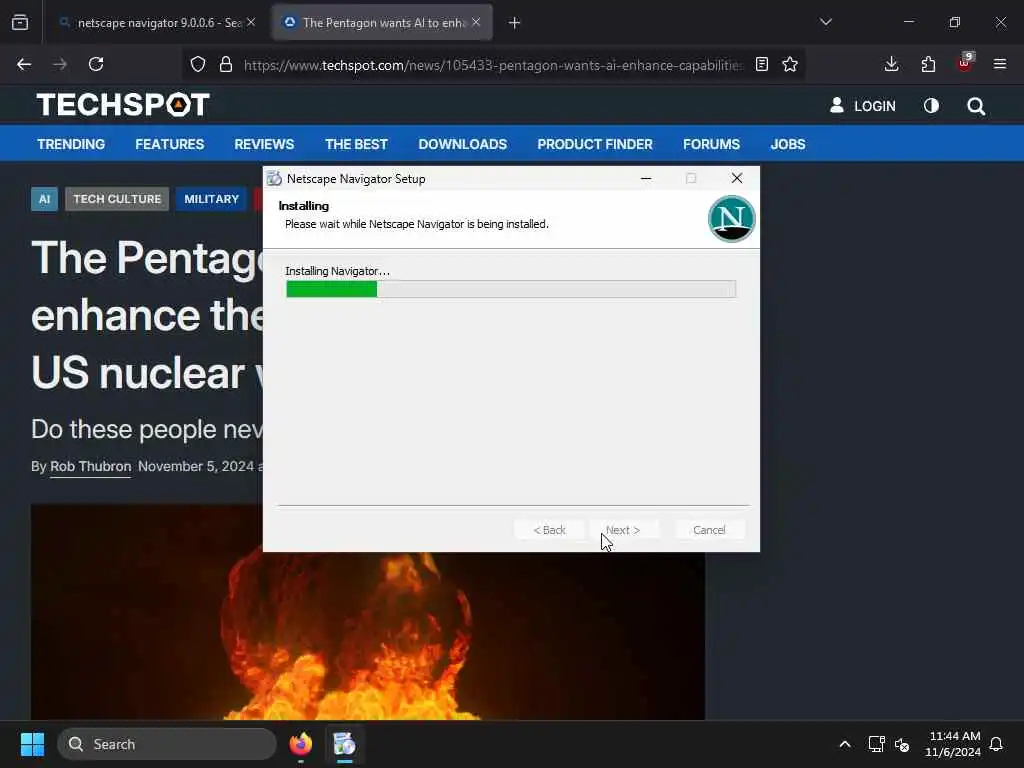Click the Netscape installer taskbar icon
This screenshot has height=768, width=1024.
point(344,744)
